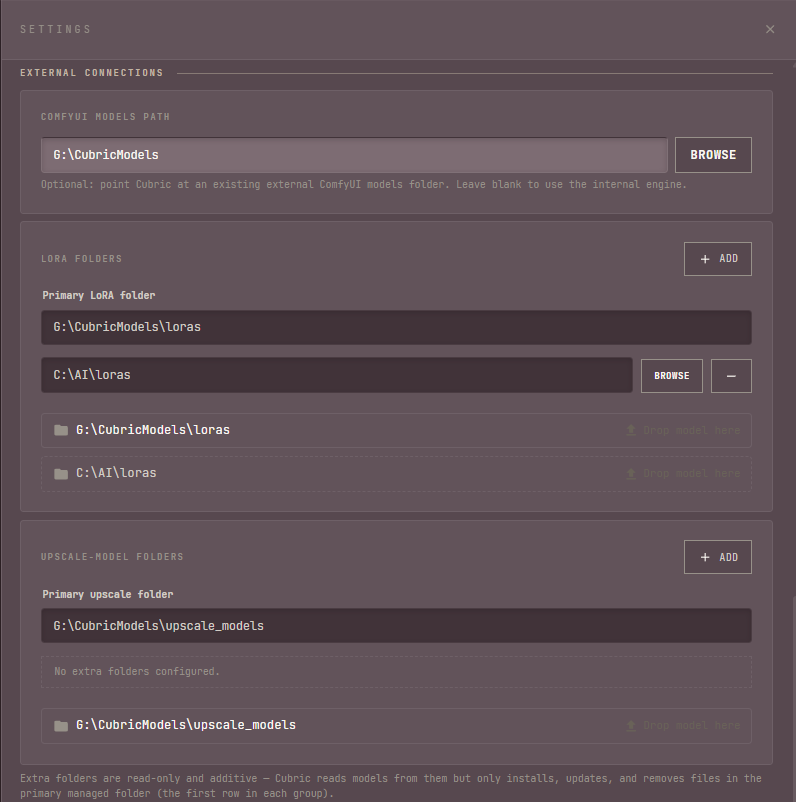Select the G:\CubricModels\loras drop zone text

point(152,430)
